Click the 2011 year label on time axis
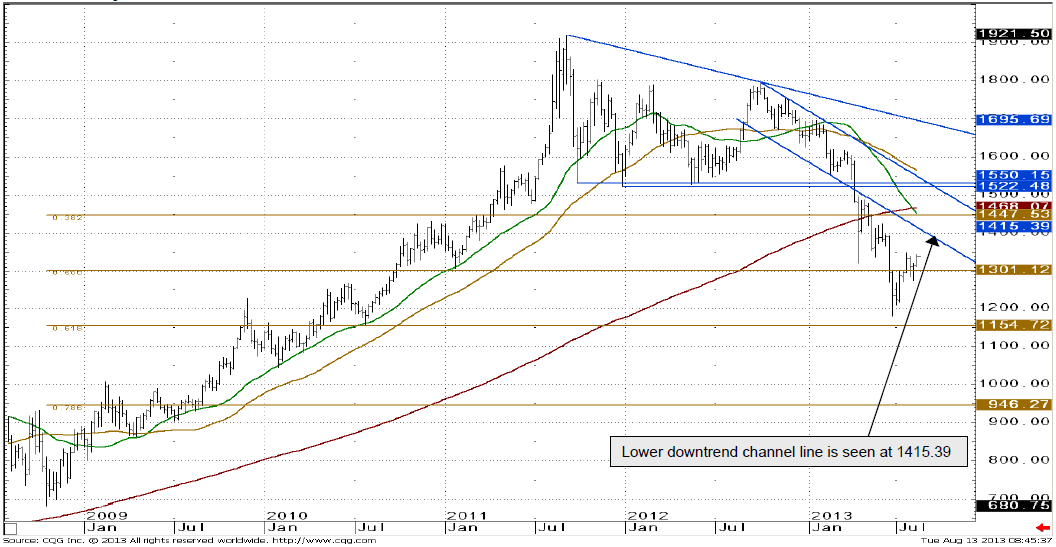 466,515
